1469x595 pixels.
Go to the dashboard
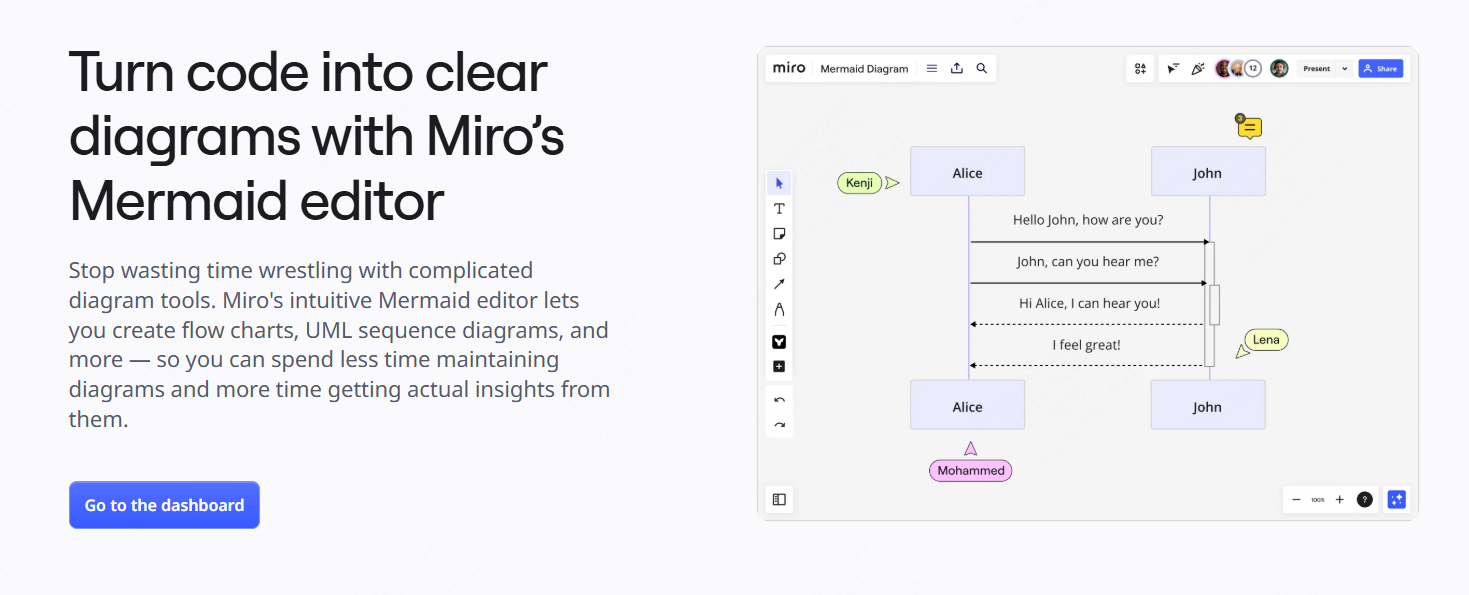(164, 505)
